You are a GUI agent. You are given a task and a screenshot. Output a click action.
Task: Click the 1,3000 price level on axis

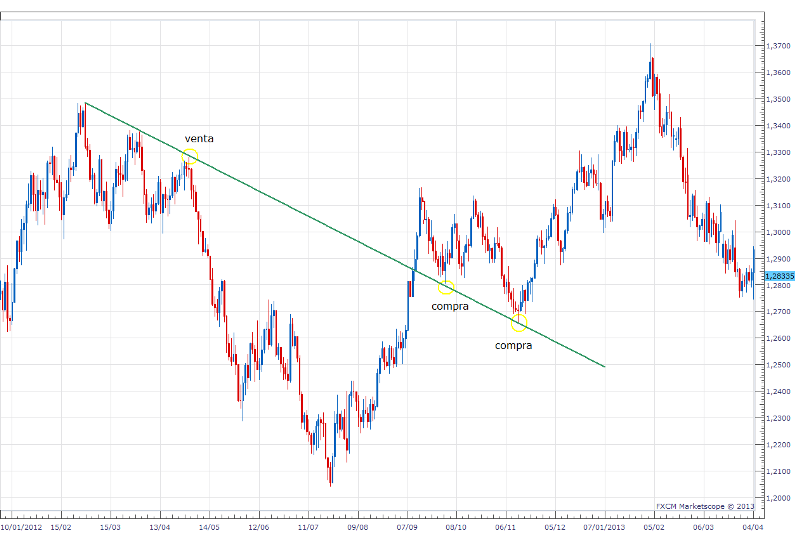[779, 232]
